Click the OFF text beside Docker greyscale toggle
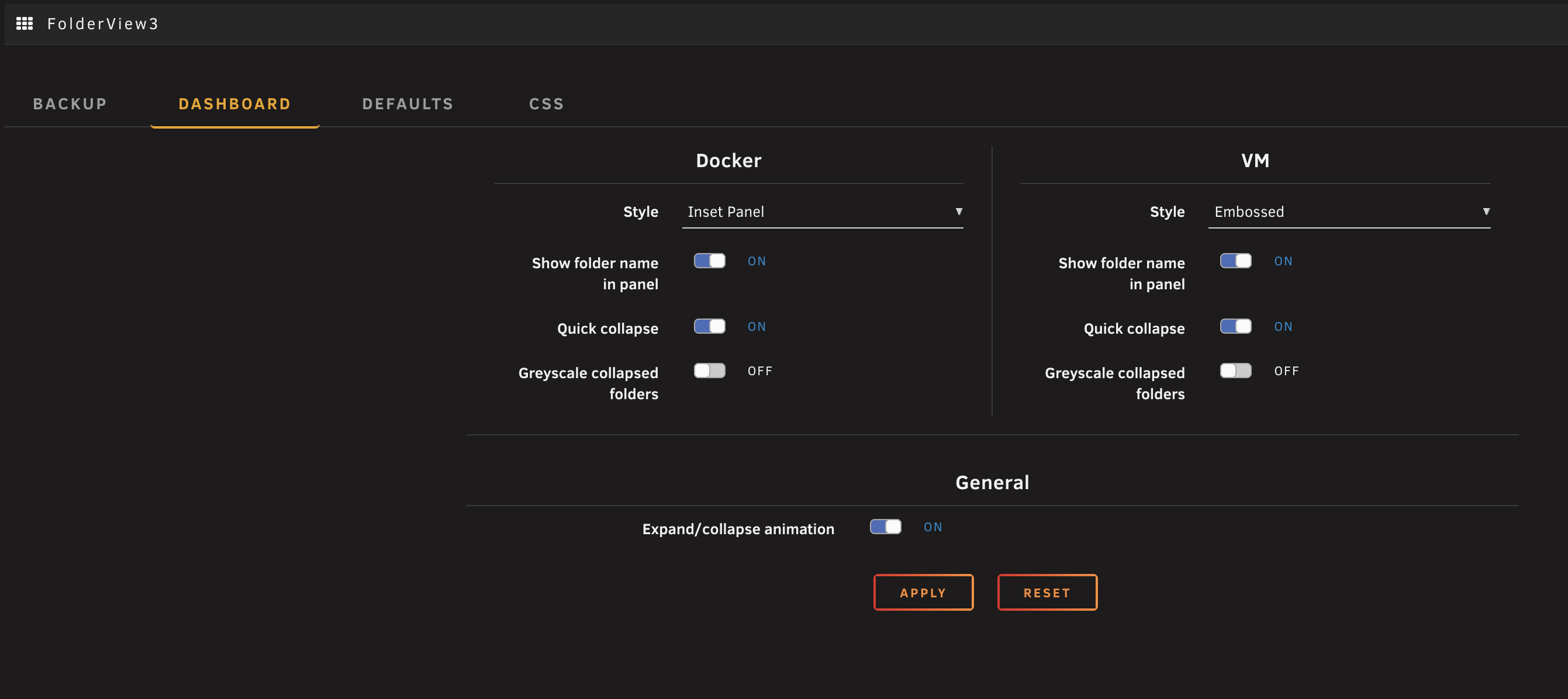This screenshot has height=699, width=1568. coord(759,371)
